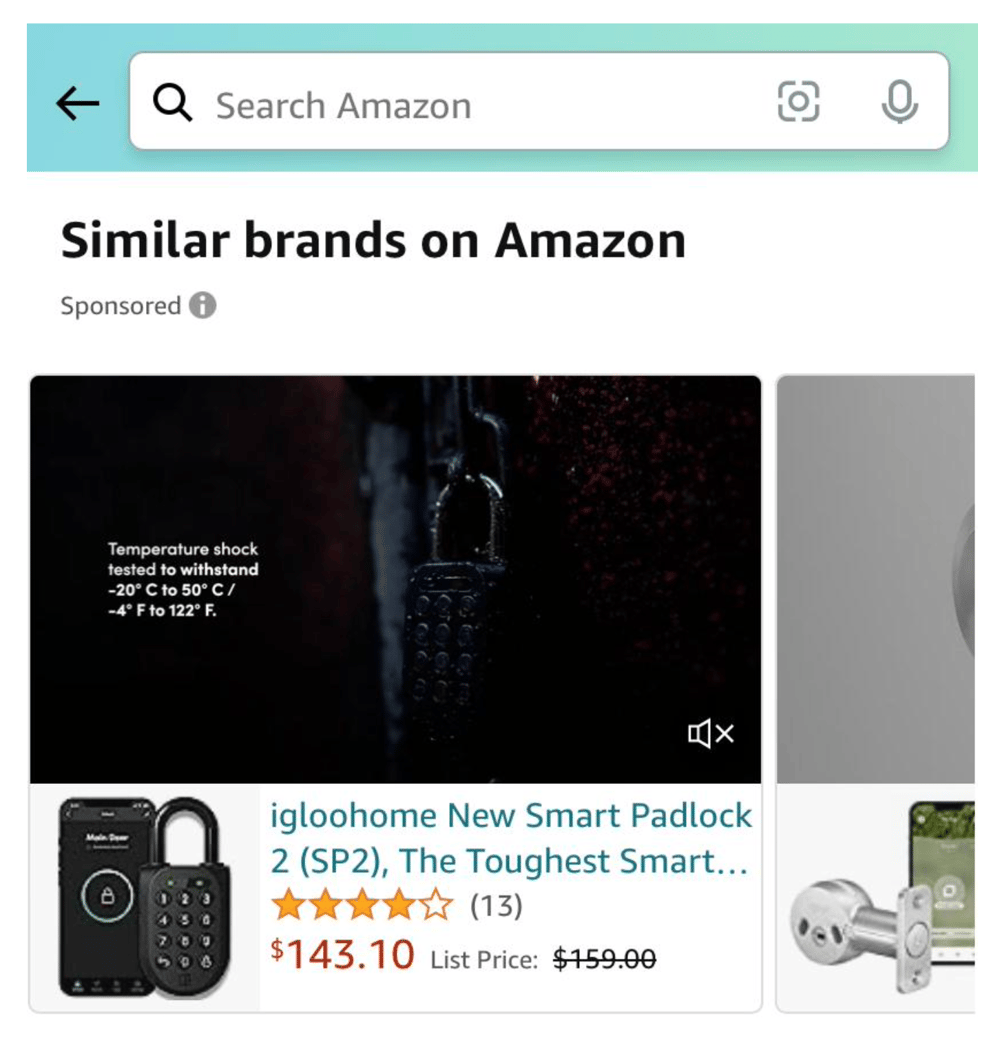
Task: Open camera lens visual search
Action: 798,102
